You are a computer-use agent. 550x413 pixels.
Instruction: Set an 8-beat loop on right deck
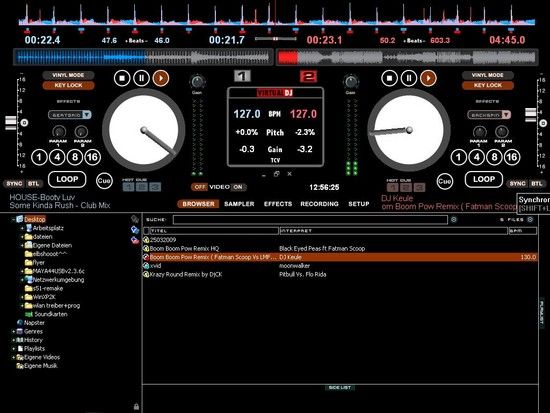coord(494,157)
